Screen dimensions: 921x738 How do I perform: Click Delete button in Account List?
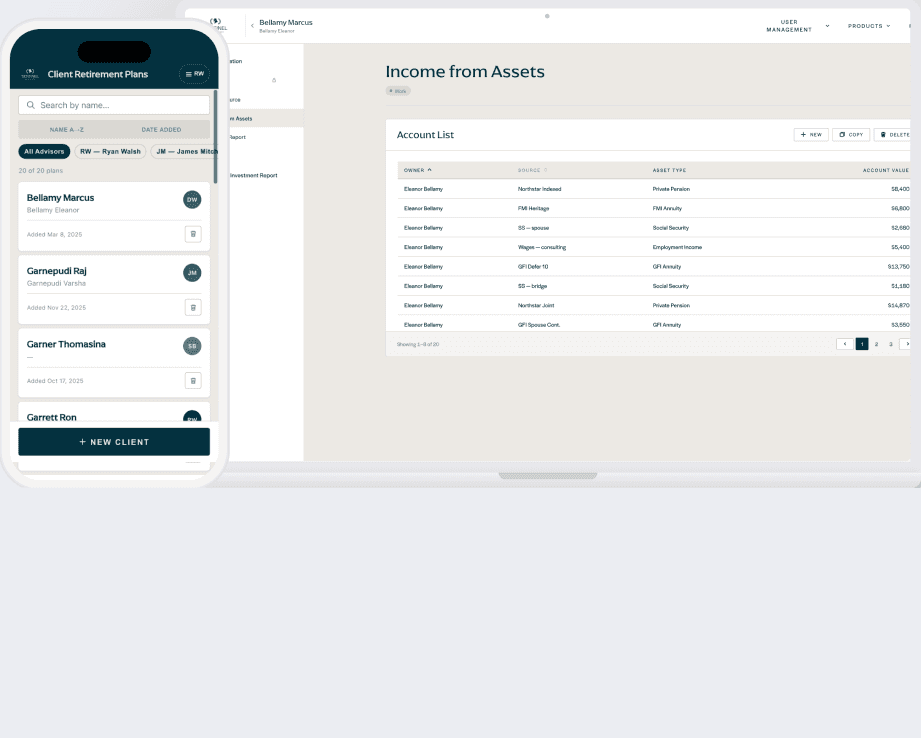pos(893,135)
